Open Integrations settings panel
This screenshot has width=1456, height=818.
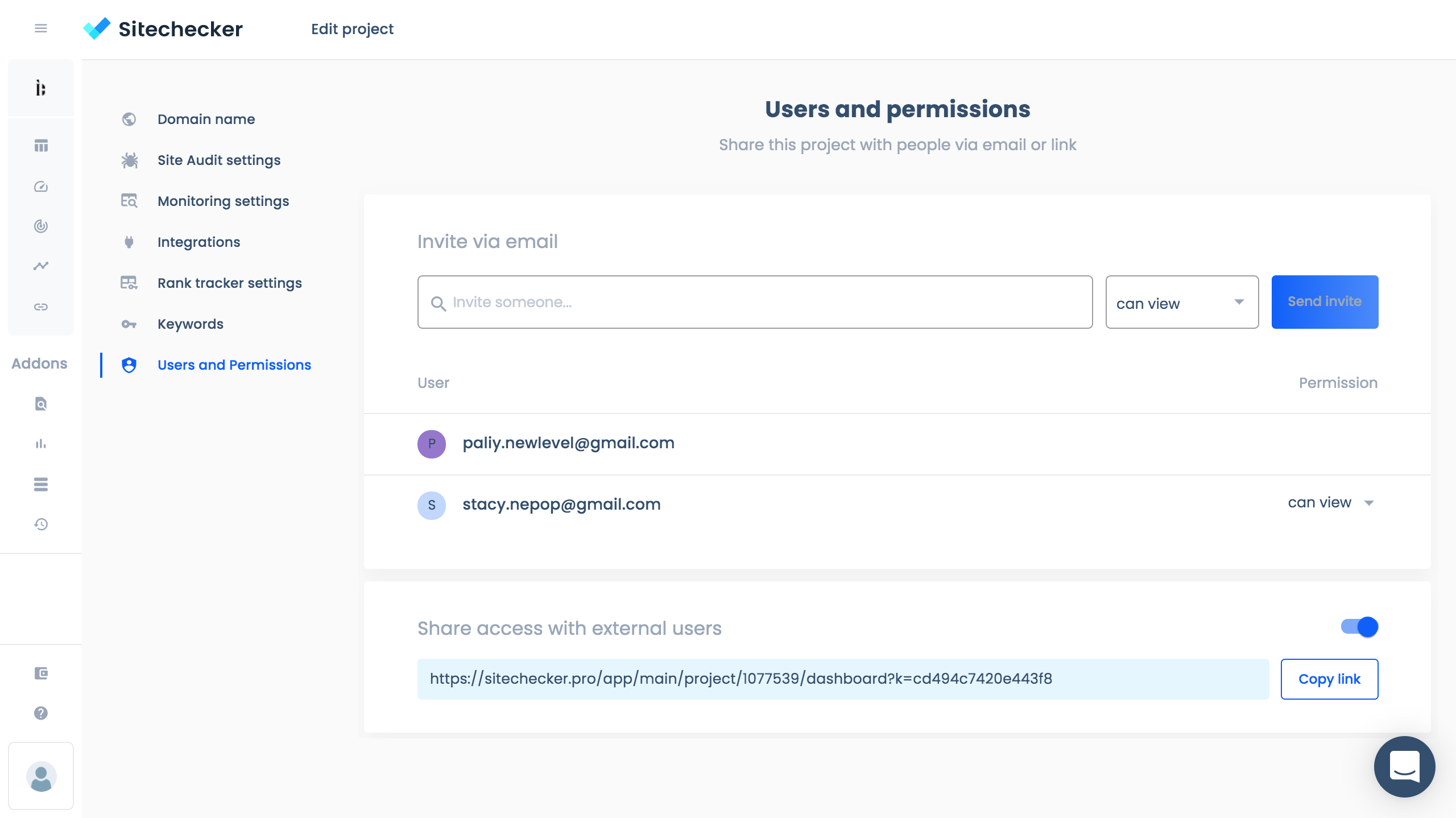pos(199,242)
